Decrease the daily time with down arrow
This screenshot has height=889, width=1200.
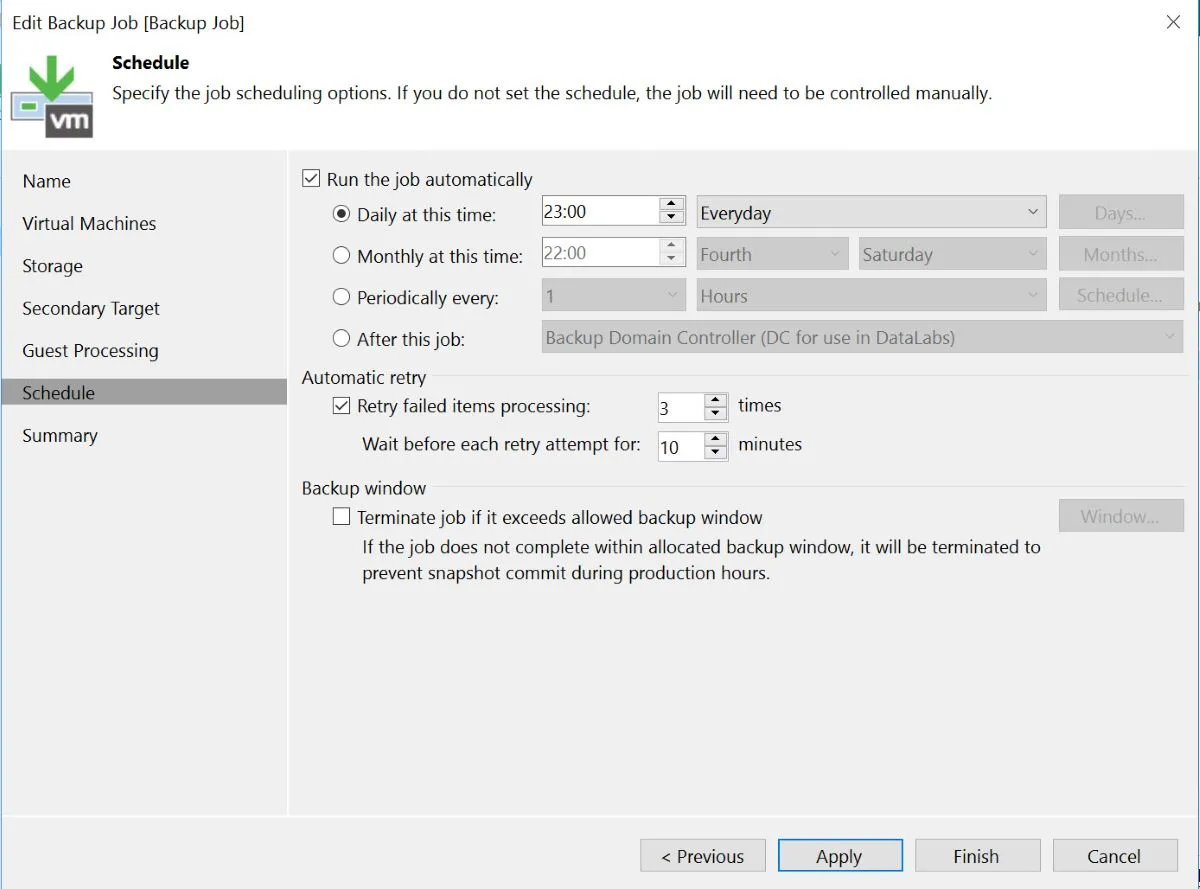click(672, 219)
